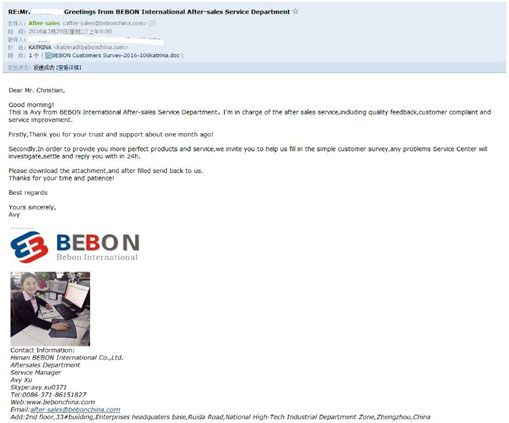Click the BEBON International logo image
This screenshot has height=423, width=509.
coord(75,247)
